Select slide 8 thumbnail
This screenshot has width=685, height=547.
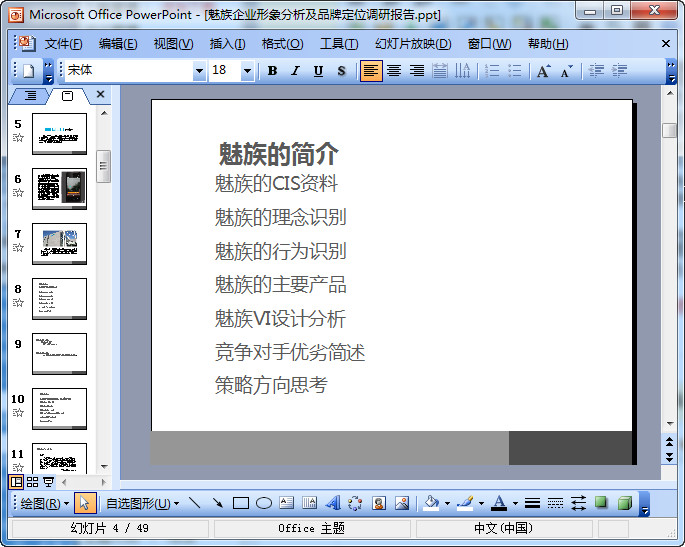[59, 299]
